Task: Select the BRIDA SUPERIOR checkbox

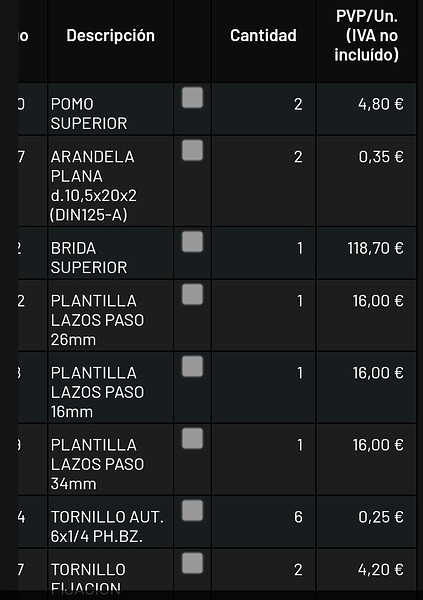Action: [192, 241]
